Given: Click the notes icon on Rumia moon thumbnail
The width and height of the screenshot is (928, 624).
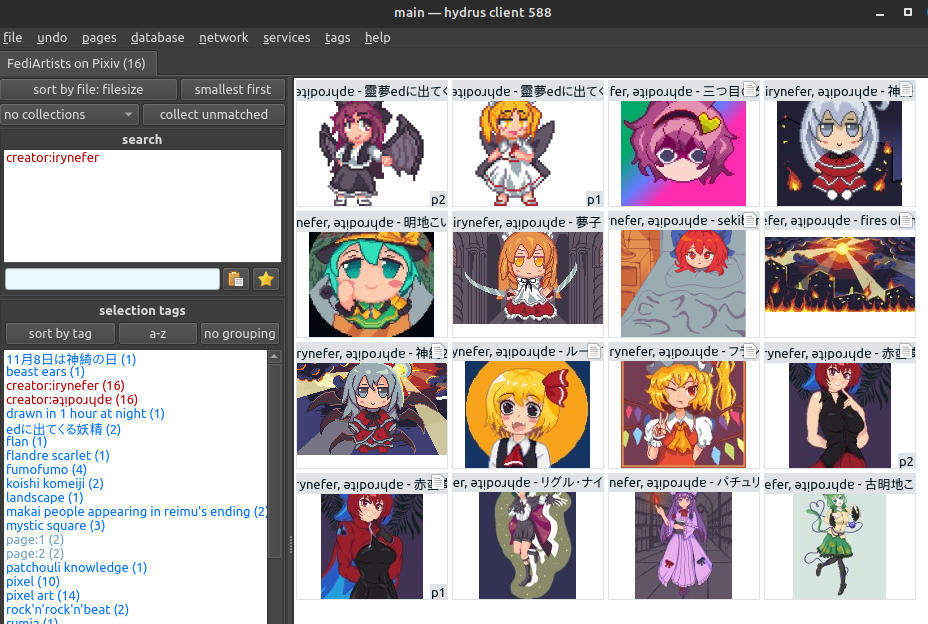Looking at the screenshot, I should pos(594,351).
